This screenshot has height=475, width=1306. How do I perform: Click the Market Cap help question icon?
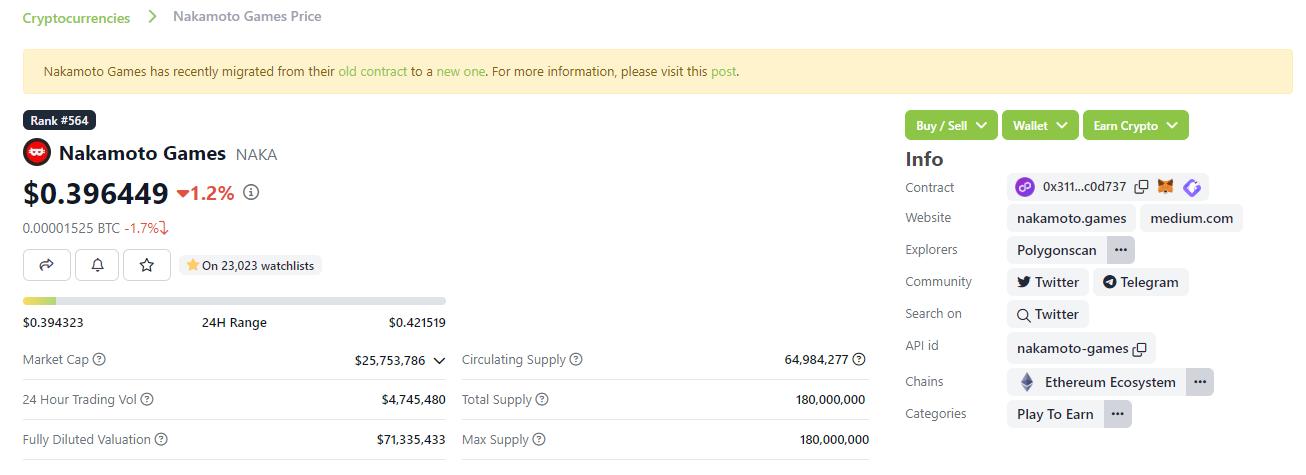[99, 359]
